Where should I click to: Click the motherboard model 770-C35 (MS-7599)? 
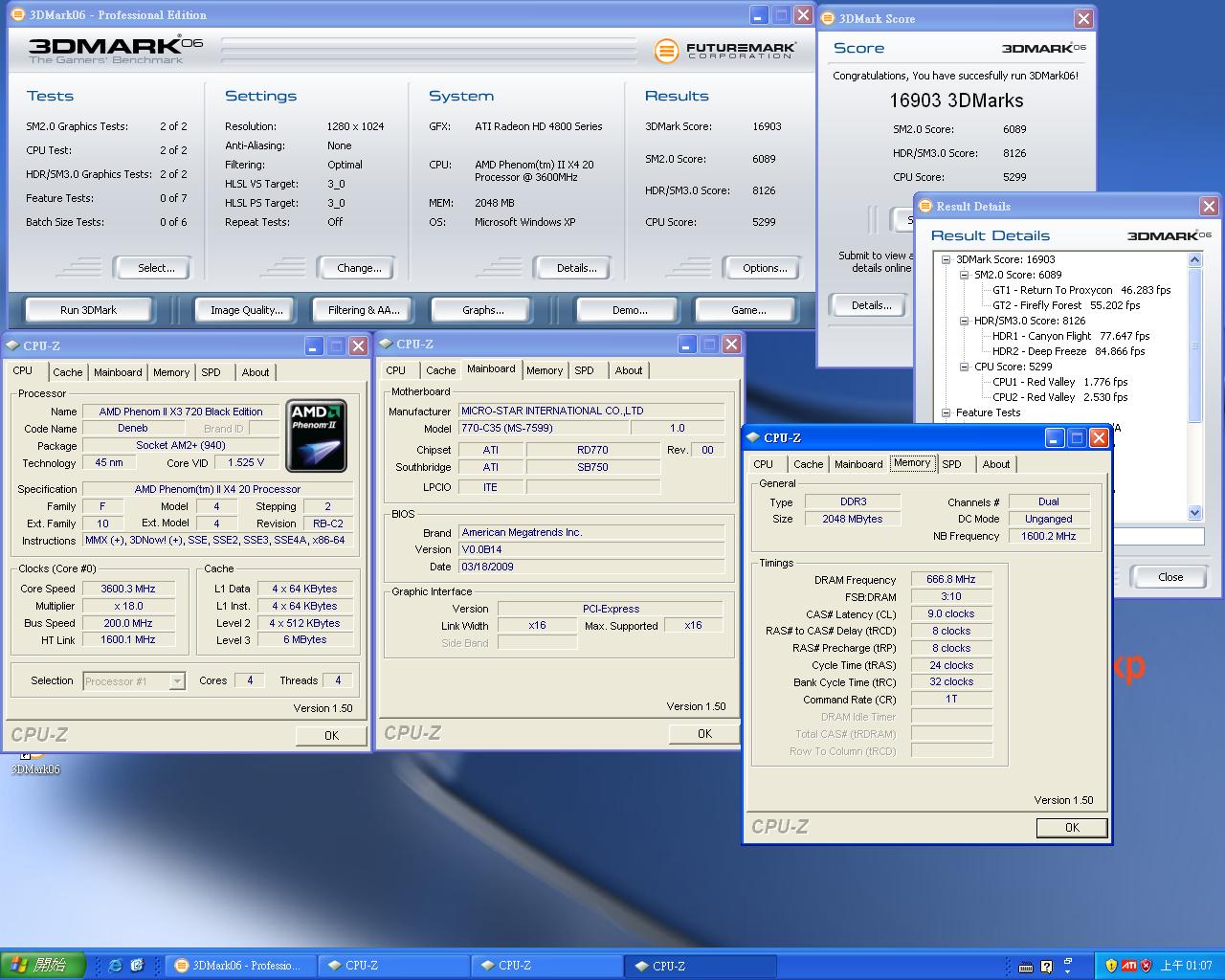543,428
